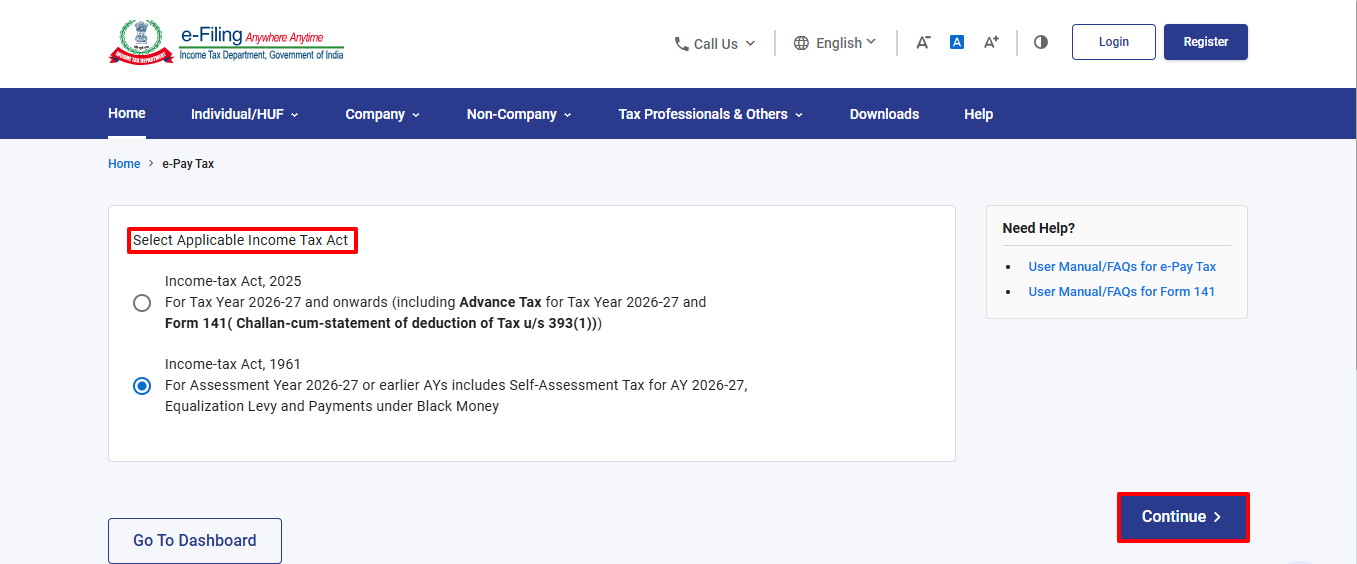Image resolution: width=1357 pixels, height=564 pixels.
Task: Open User Manual/FAQs for e-Pay Tax
Action: click(x=1122, y=267)
